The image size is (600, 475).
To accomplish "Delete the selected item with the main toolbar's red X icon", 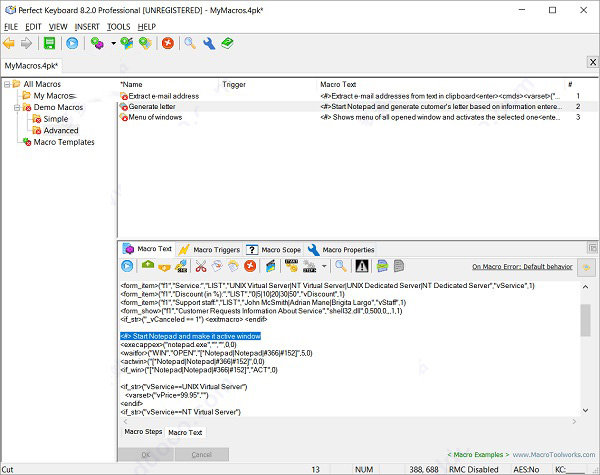I will [168, 44].
